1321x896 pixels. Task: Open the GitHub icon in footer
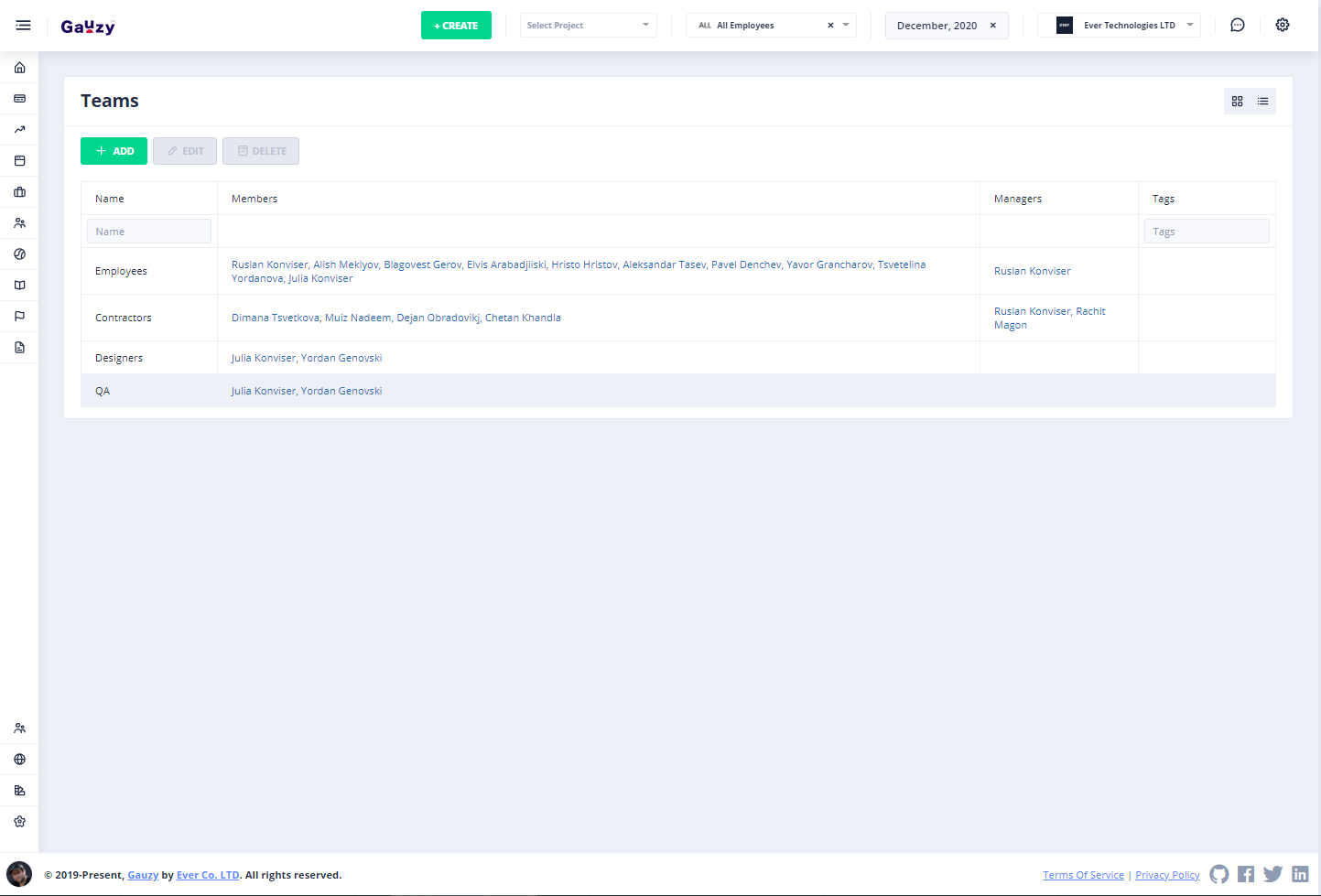[1218, 874]
